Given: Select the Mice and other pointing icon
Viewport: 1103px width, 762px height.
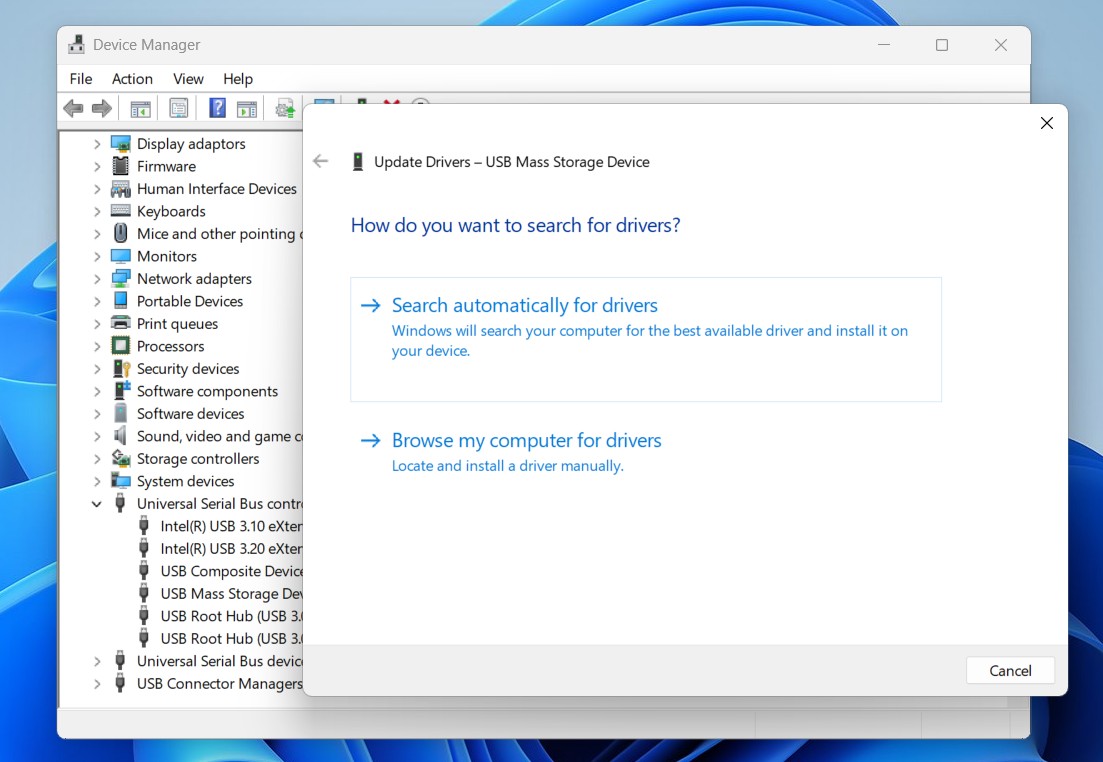Looking at the screenshot, I should (x=121, y=233).
